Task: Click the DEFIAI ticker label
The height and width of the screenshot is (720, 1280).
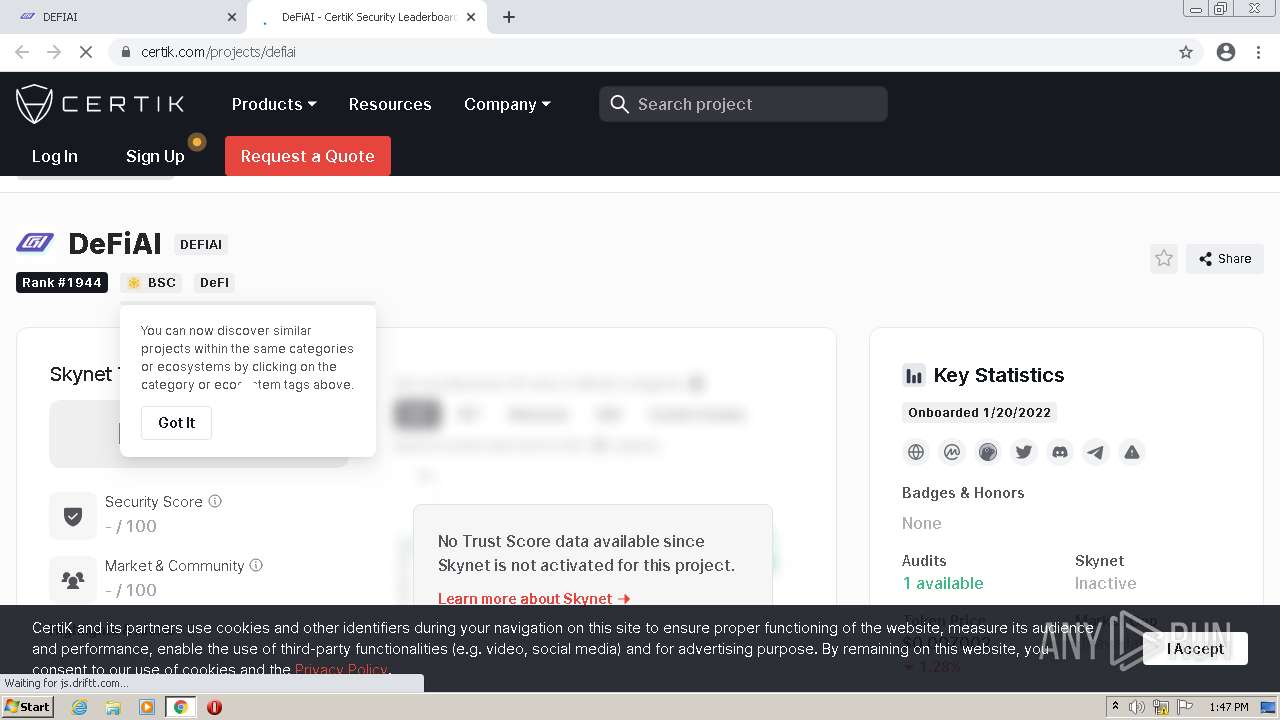Action: (201, 244)
